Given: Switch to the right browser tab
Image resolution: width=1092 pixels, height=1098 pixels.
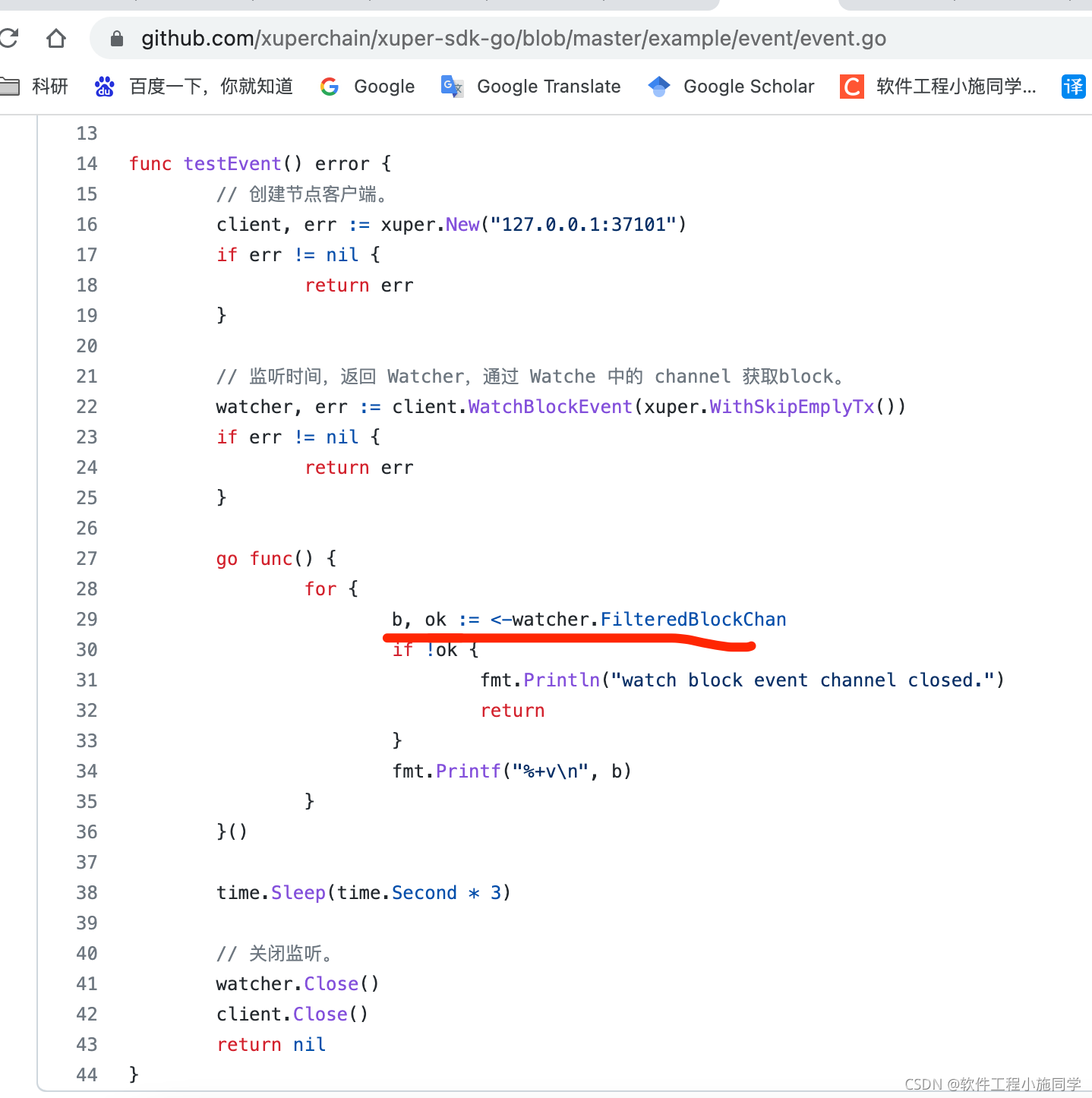Looking at the screenshot, I should pyautogui.click(x=964, y=5).
